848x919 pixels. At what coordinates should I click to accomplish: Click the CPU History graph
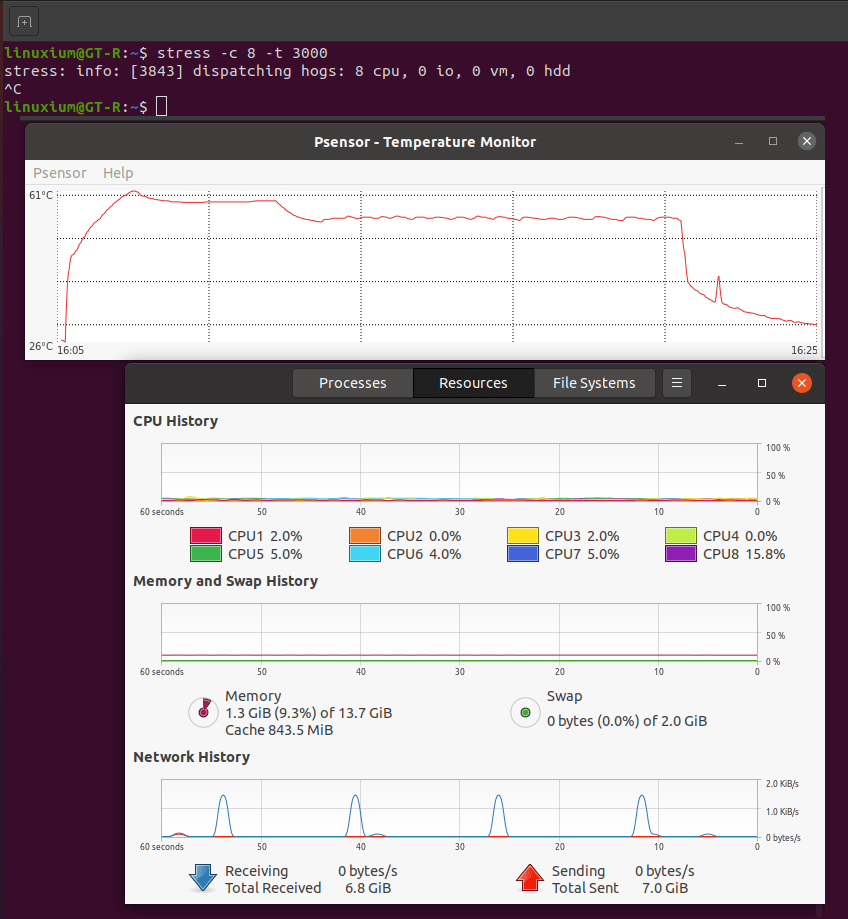[459, 472]
